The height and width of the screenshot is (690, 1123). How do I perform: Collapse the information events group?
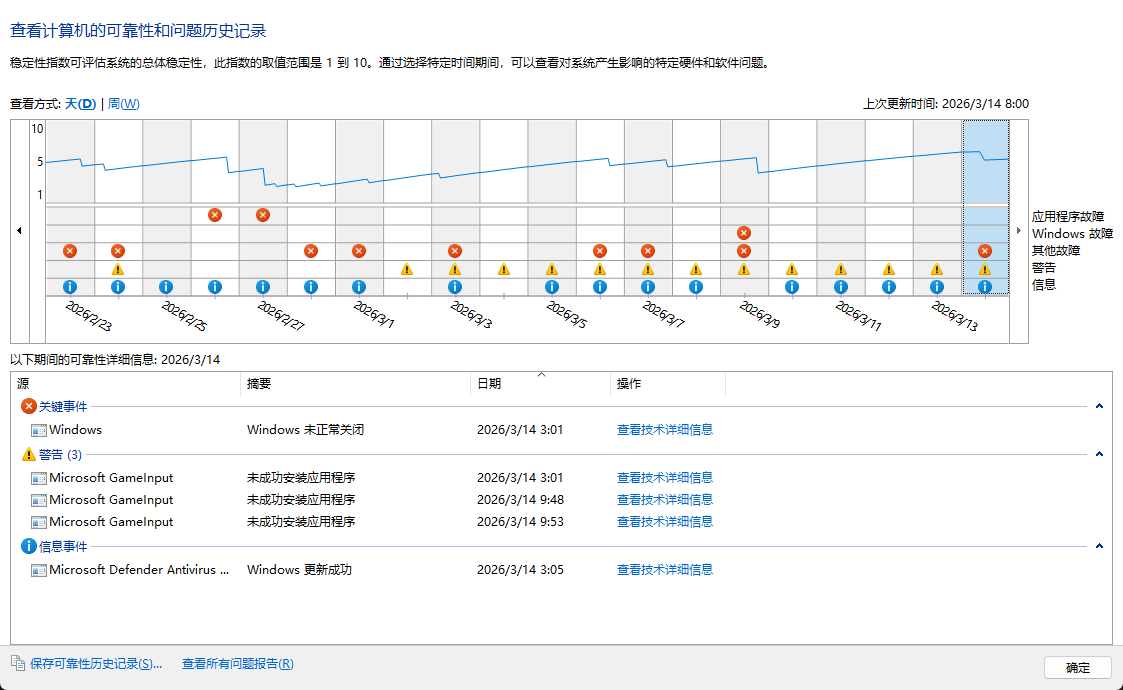click(x=1099, y=546)
